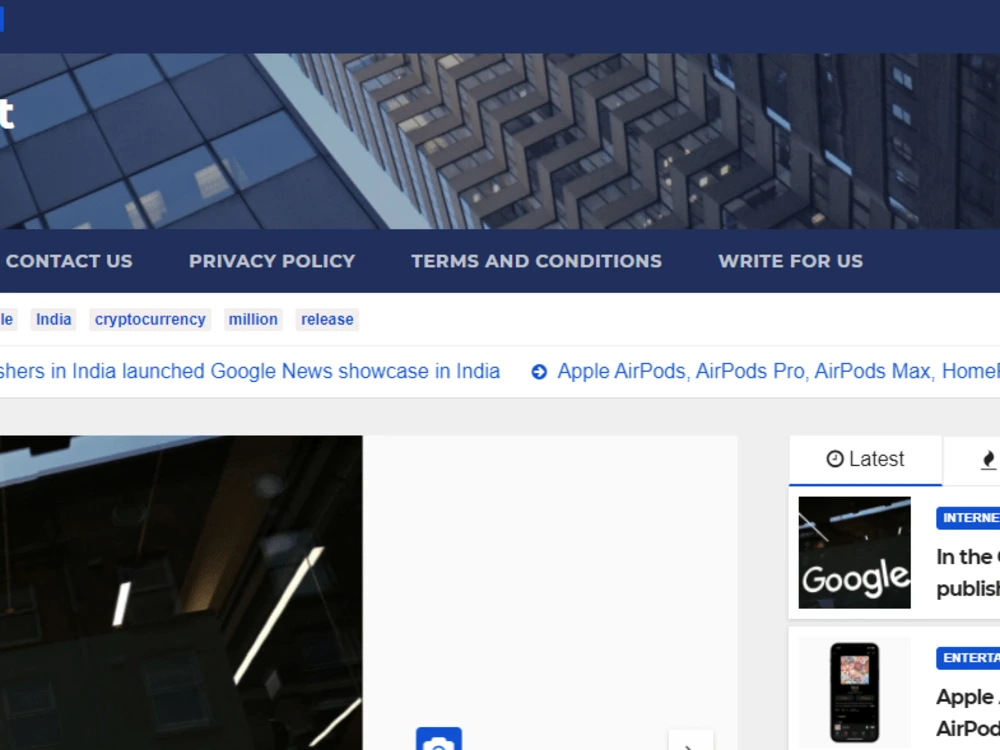Click the arrow icon before the AirPods headline

539,372
